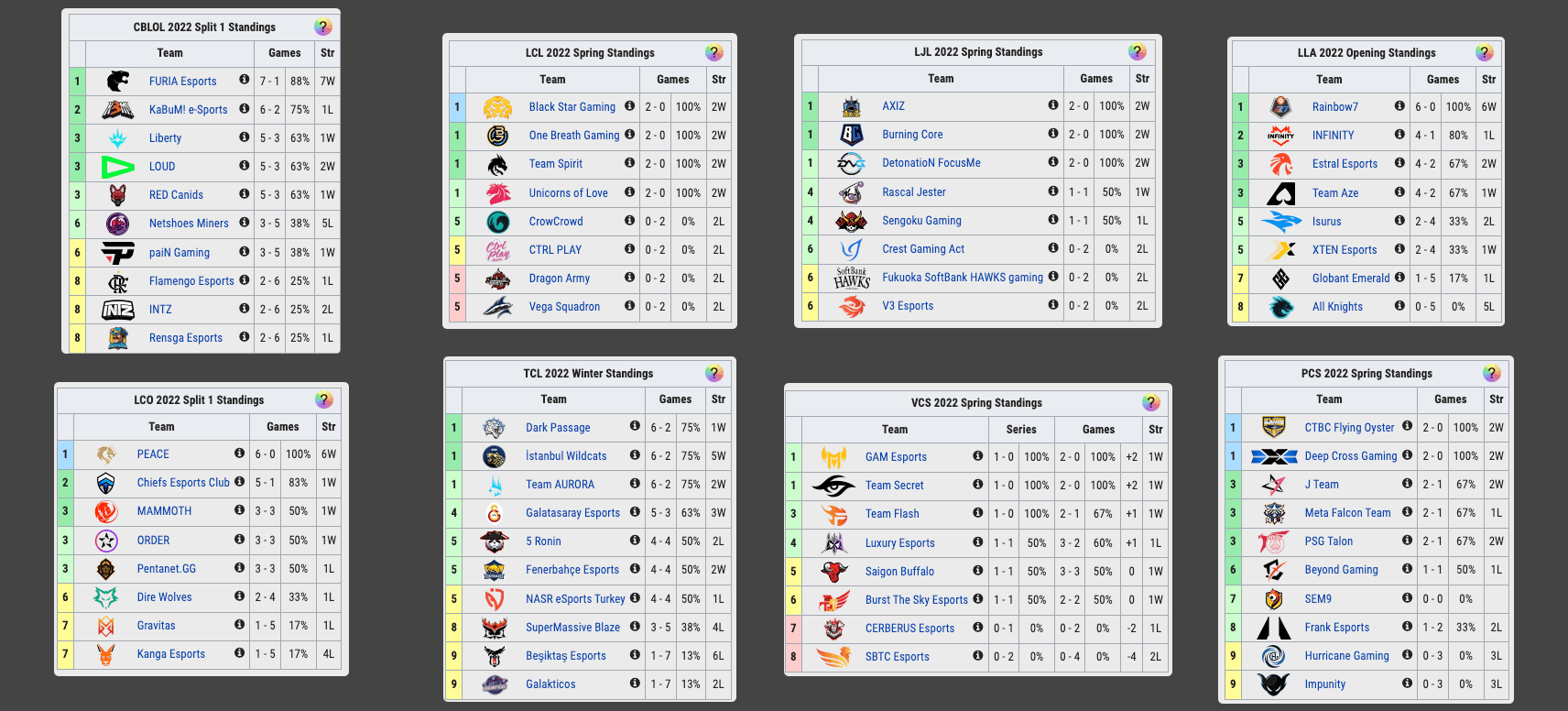Open help icon on LCO 2022 Split 1 standings

tap(323, 399)
